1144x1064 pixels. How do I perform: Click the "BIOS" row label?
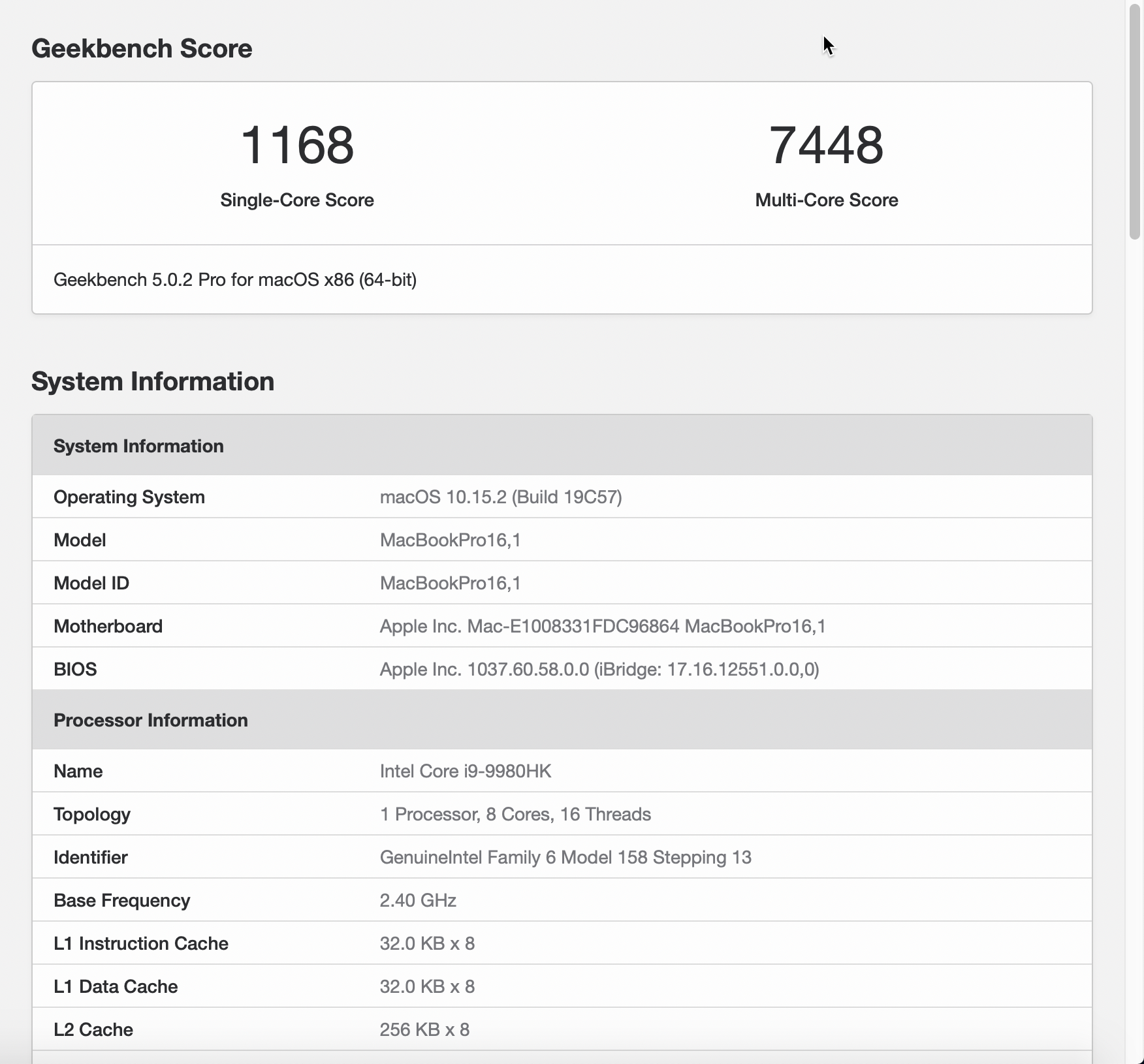pos(75,670)
